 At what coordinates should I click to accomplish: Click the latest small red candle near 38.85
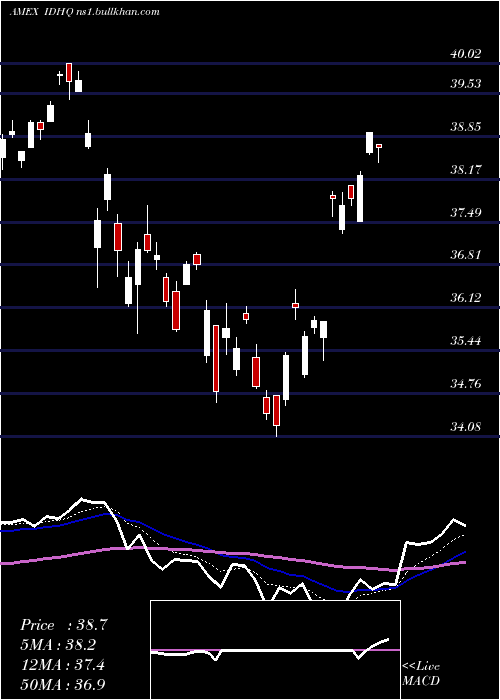click(x=379, y=146)
